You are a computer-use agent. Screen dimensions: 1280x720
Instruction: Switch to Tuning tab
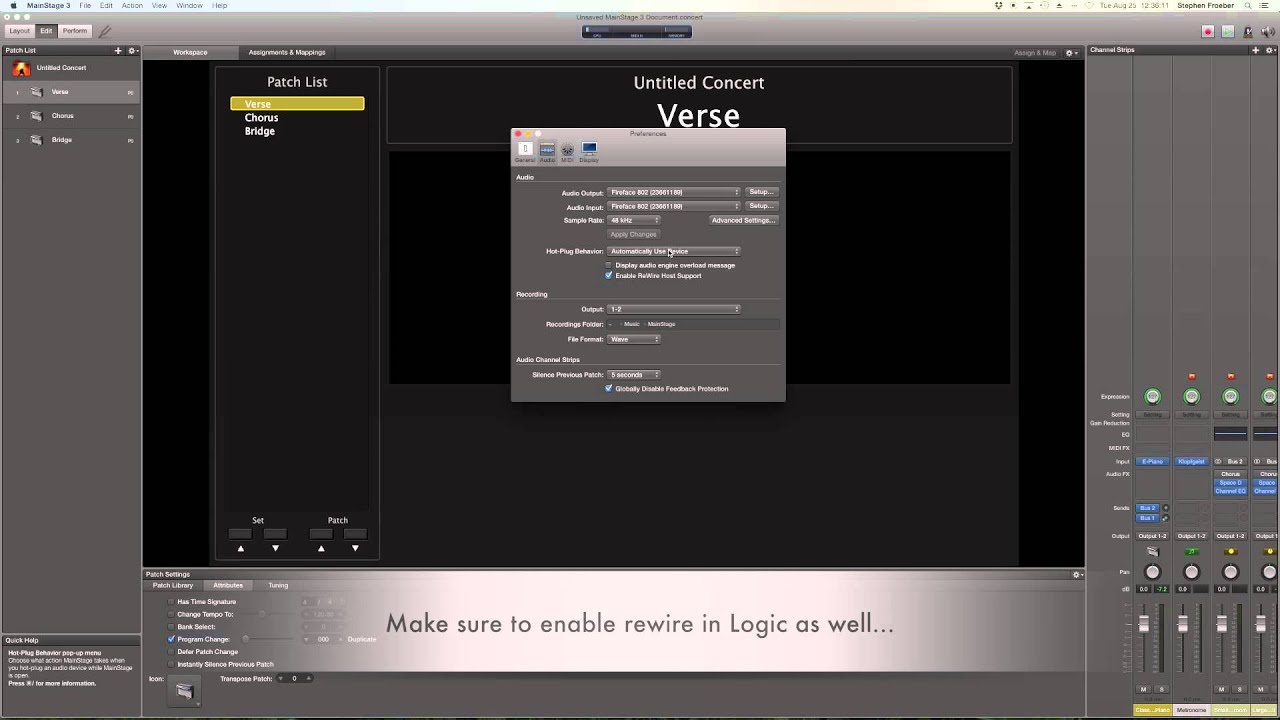[278, 585]
